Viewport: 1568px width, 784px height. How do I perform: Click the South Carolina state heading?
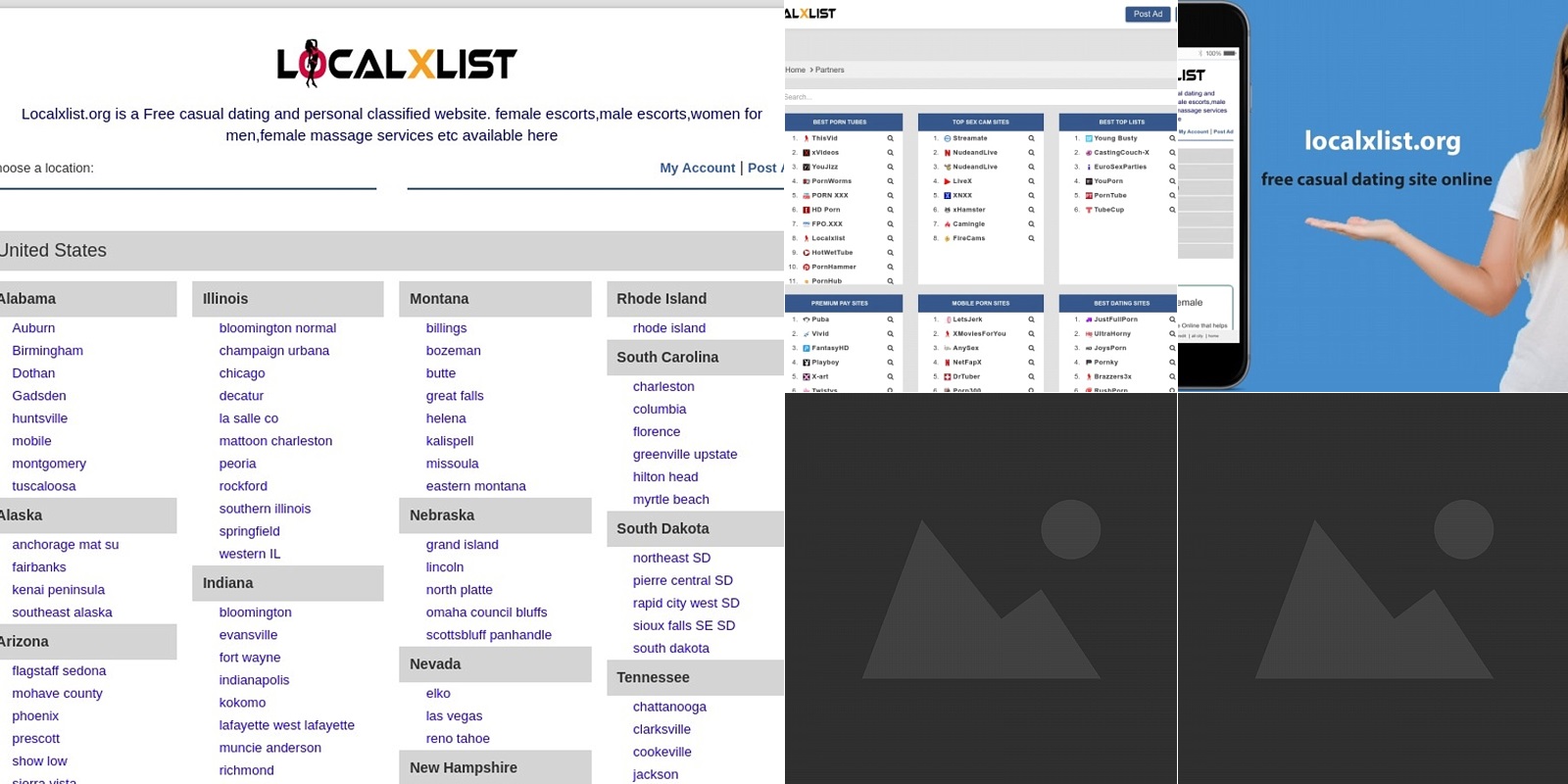point(695,358)
